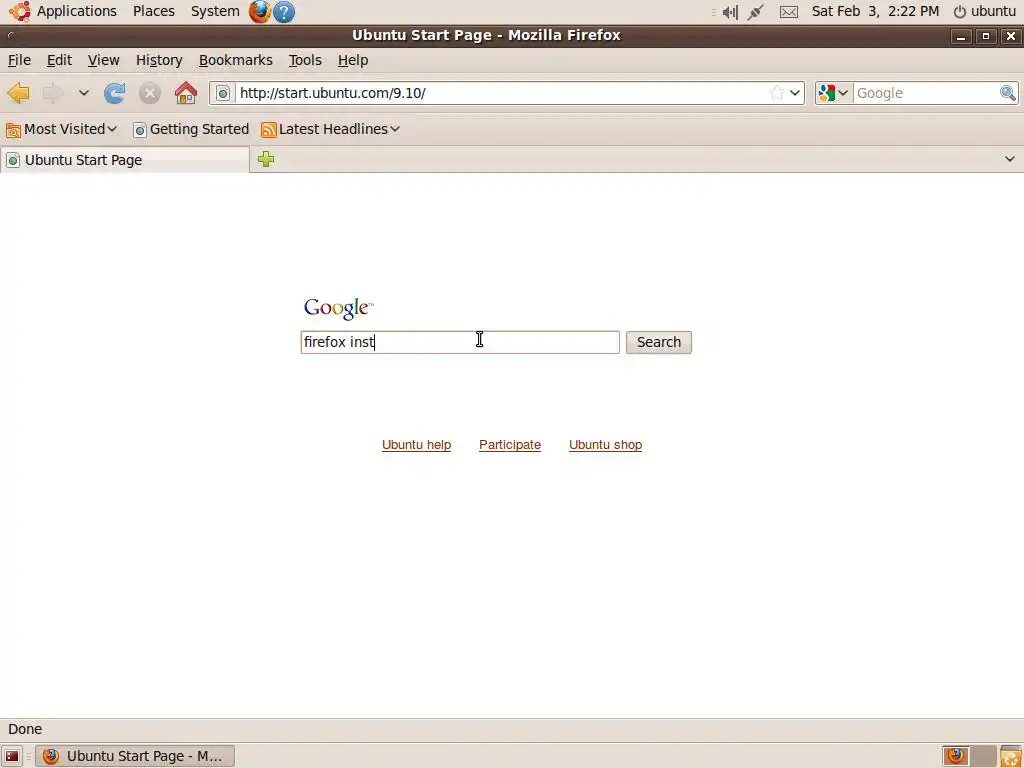Click the URL address field
Viewport: 1024px width, 768px height.
(x=500, y=93)
